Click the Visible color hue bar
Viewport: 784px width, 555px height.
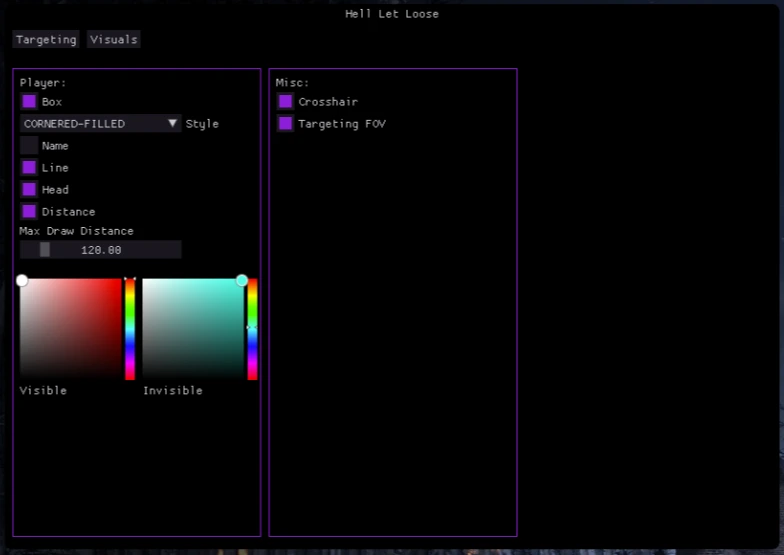130,328
